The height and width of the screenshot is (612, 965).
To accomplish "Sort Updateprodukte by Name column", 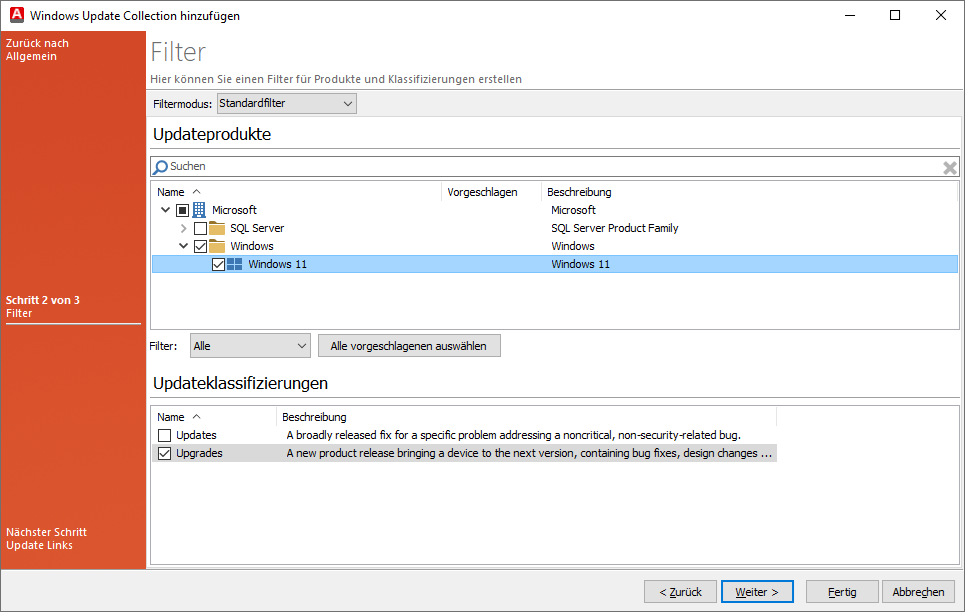I will pos(297,192).
